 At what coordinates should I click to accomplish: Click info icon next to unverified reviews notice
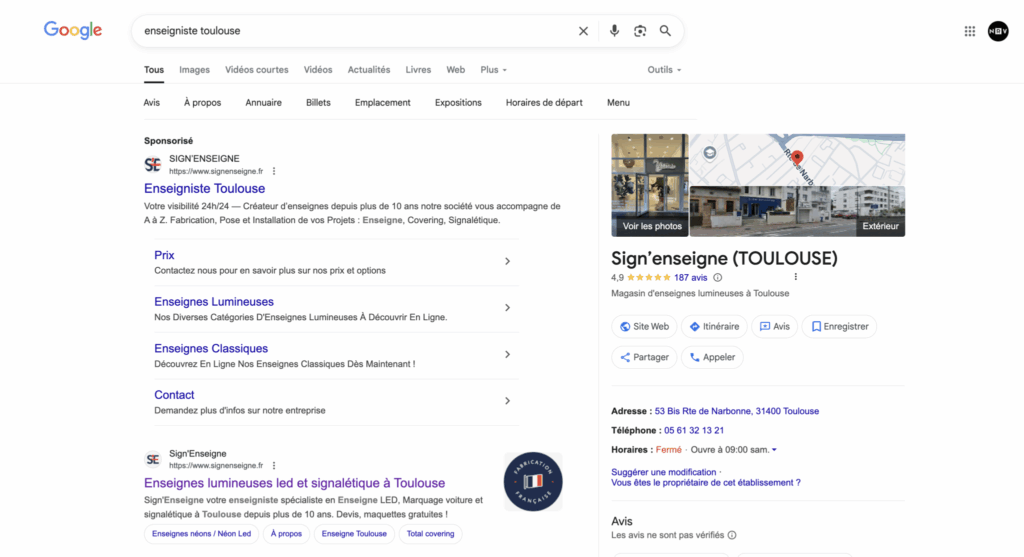732,535
